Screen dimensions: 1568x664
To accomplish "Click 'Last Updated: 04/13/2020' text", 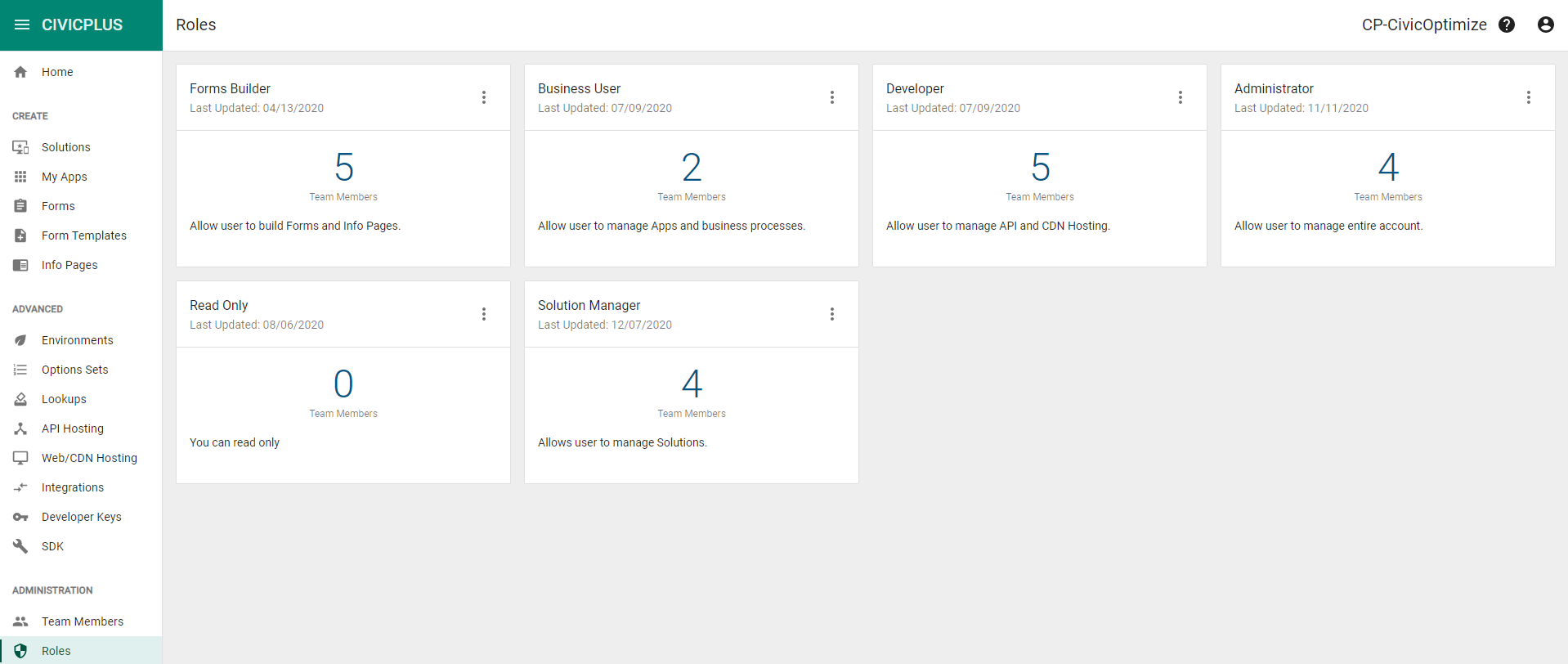I will pos(257,108).
